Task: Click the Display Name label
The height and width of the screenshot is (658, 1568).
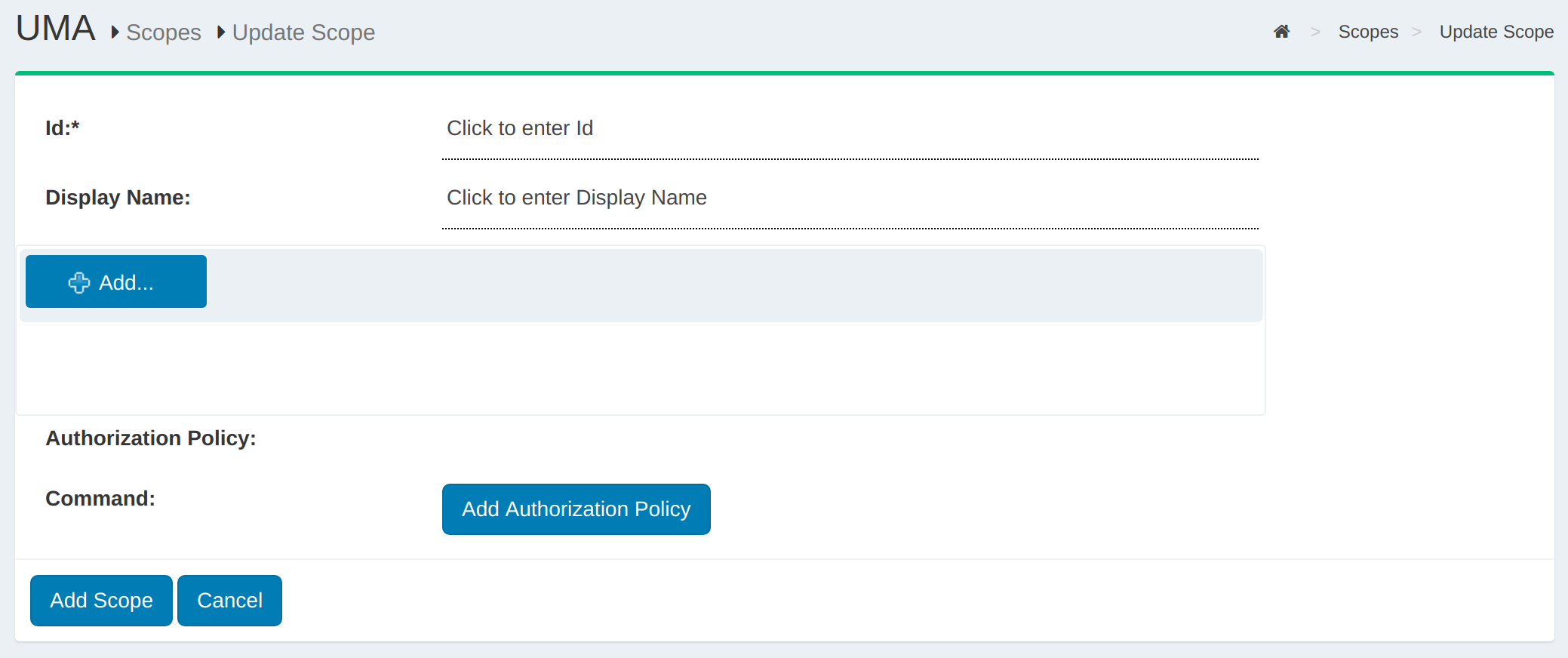Action: point(118,198)
